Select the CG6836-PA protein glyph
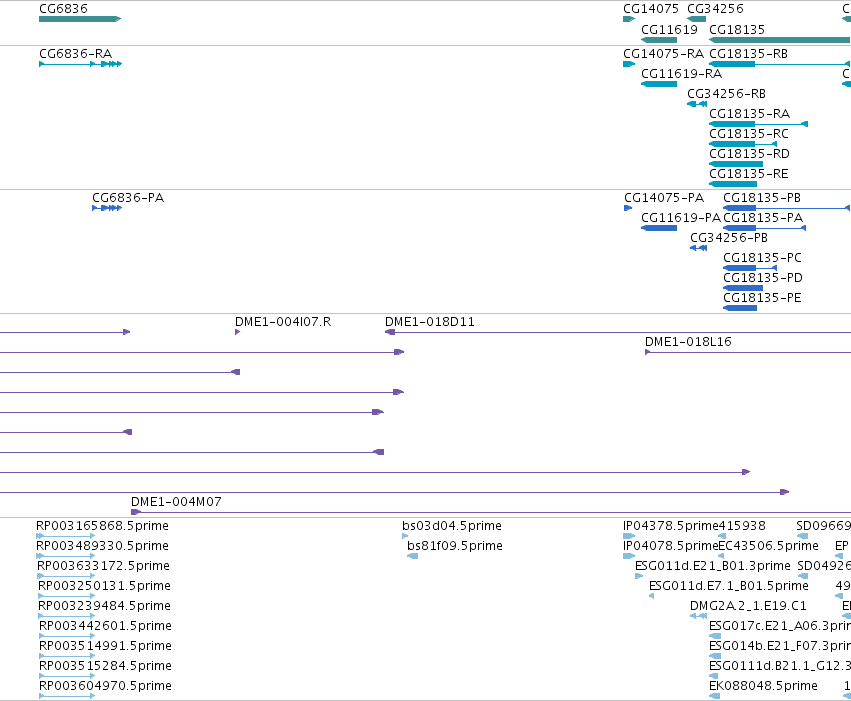 107,208
